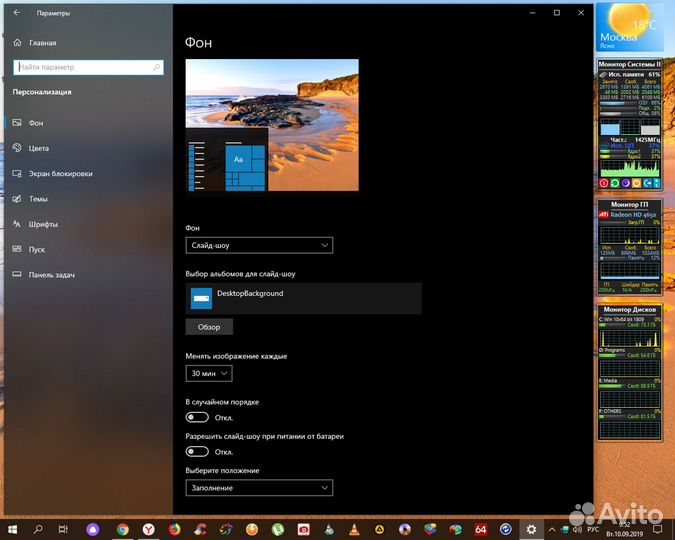This screenshot has width=675, height=540.
Task: Open Firefox from the taskbar
Action: point(174,529)
